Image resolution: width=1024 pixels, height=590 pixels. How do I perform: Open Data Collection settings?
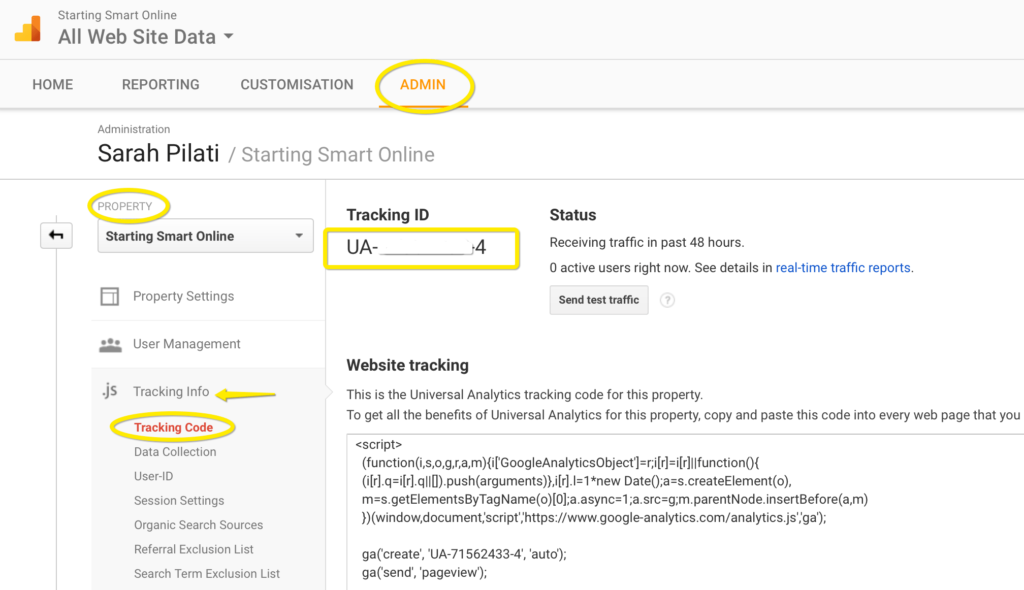click(175, 451)
